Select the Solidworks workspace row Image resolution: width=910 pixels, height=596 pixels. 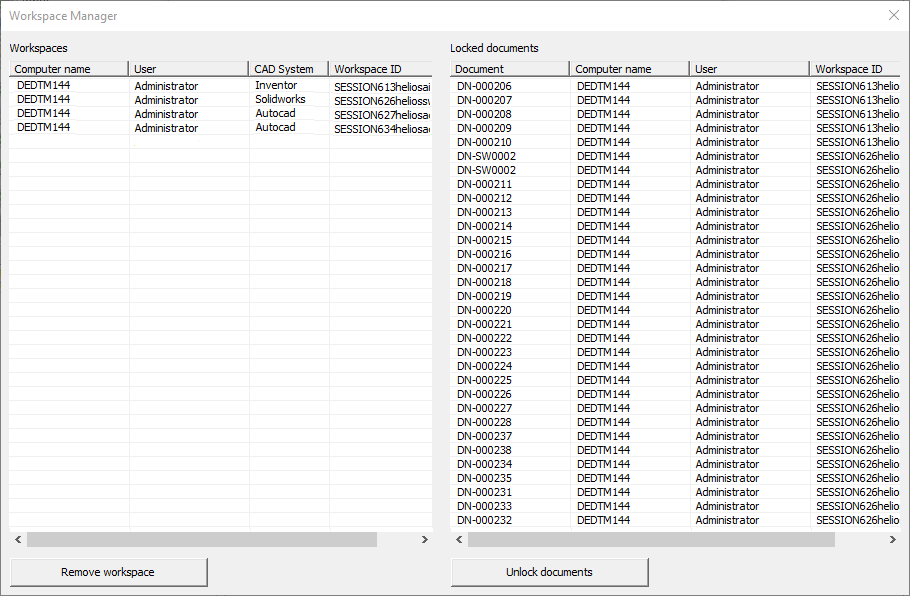click(221, 100)
